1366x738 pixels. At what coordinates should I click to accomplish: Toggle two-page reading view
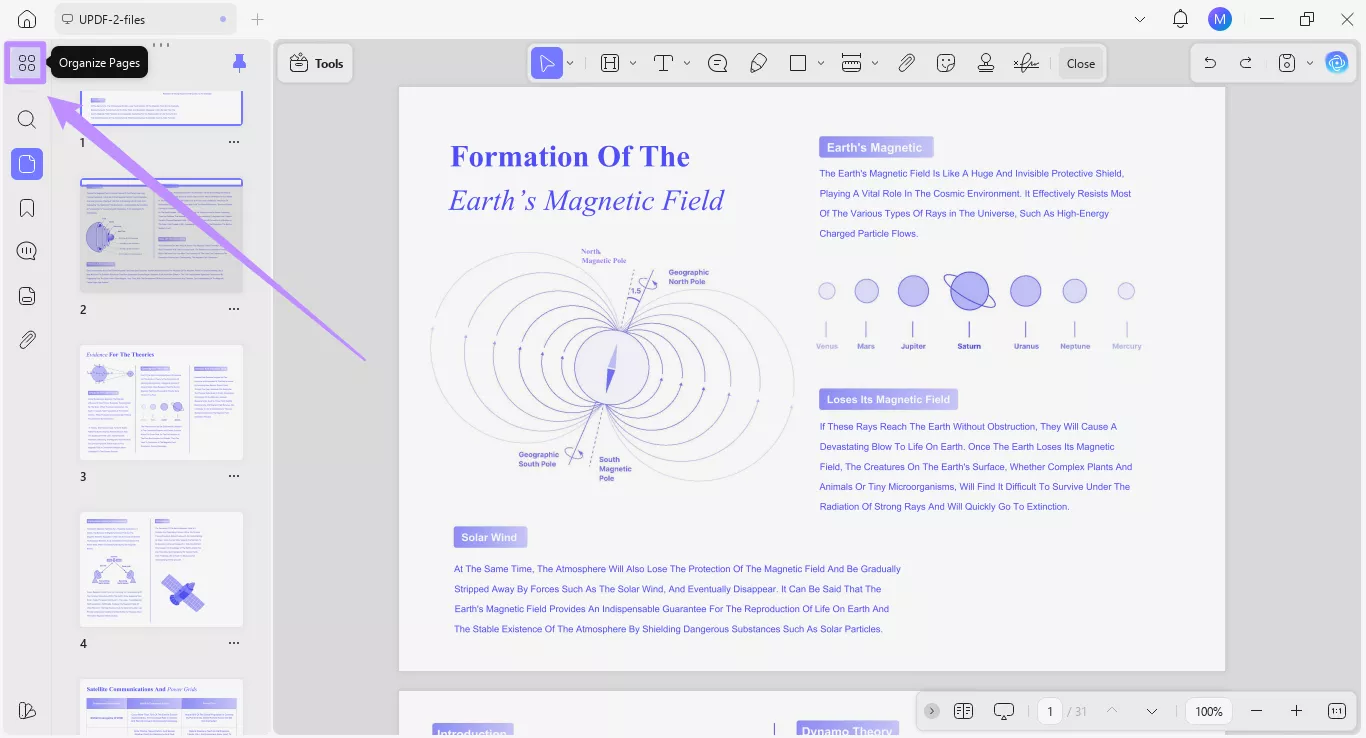pyautogui.click(x=963, y=710)
